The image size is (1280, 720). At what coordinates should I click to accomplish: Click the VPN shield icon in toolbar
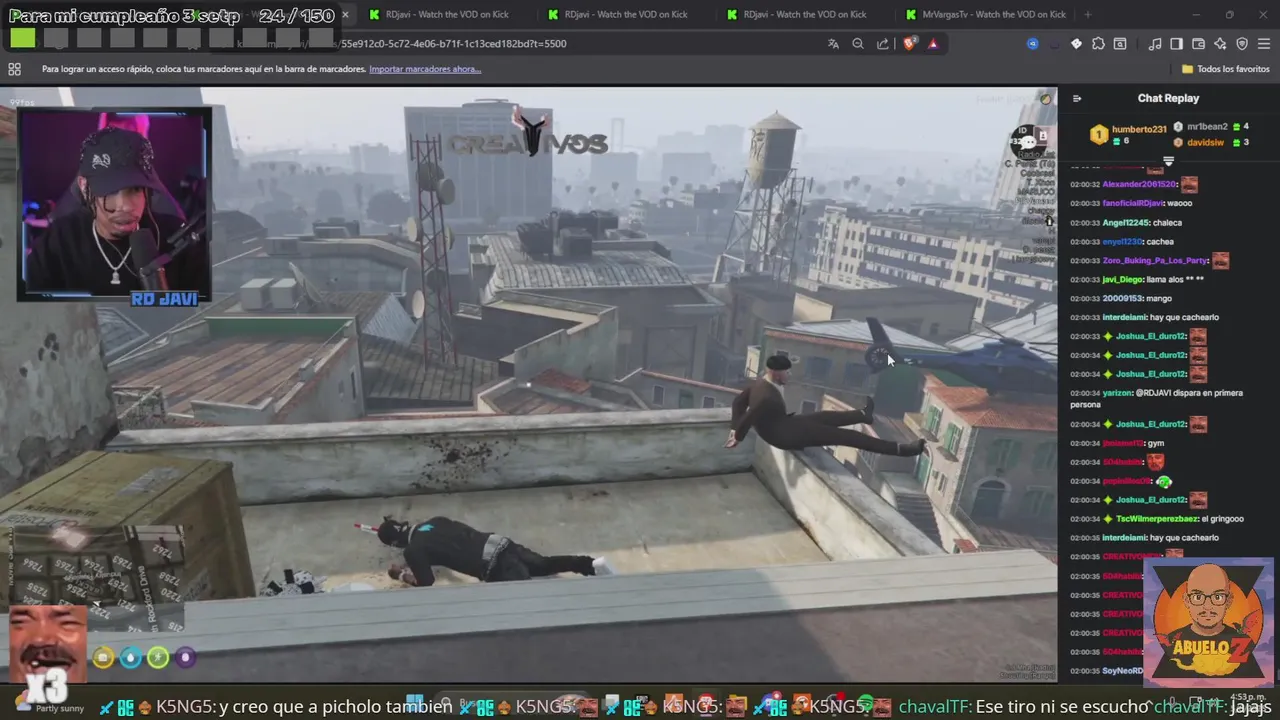[1242, 44]
